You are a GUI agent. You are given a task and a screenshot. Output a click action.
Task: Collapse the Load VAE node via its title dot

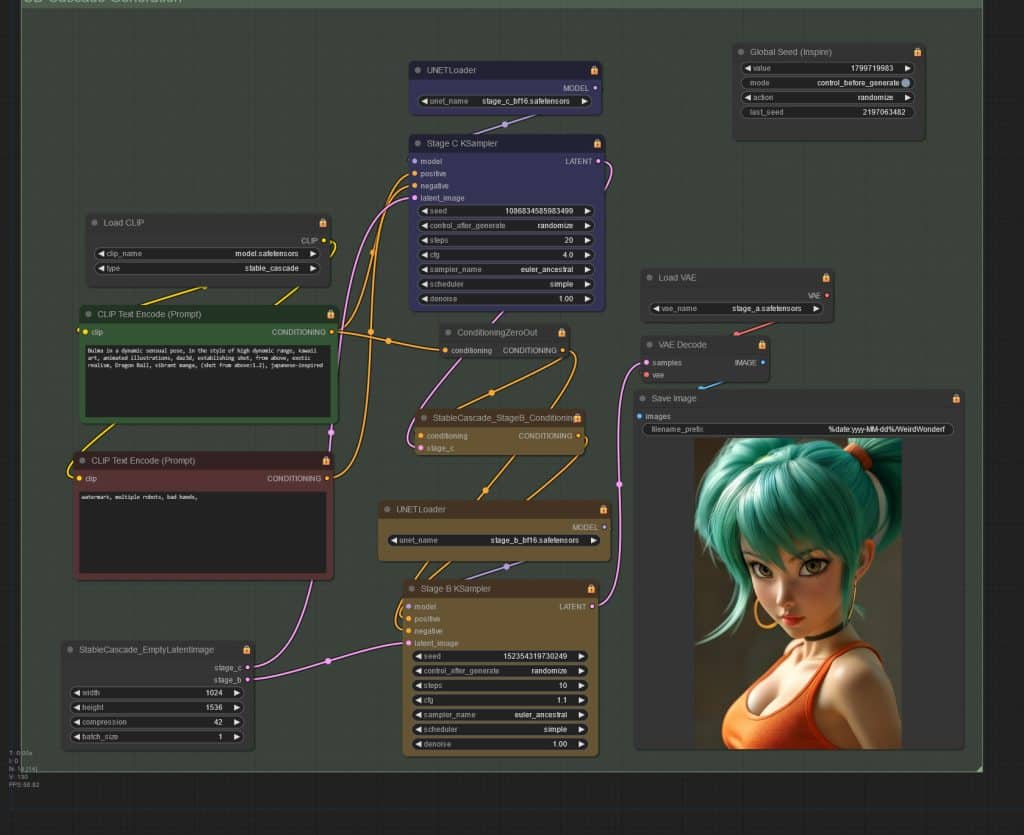(650, 278)
